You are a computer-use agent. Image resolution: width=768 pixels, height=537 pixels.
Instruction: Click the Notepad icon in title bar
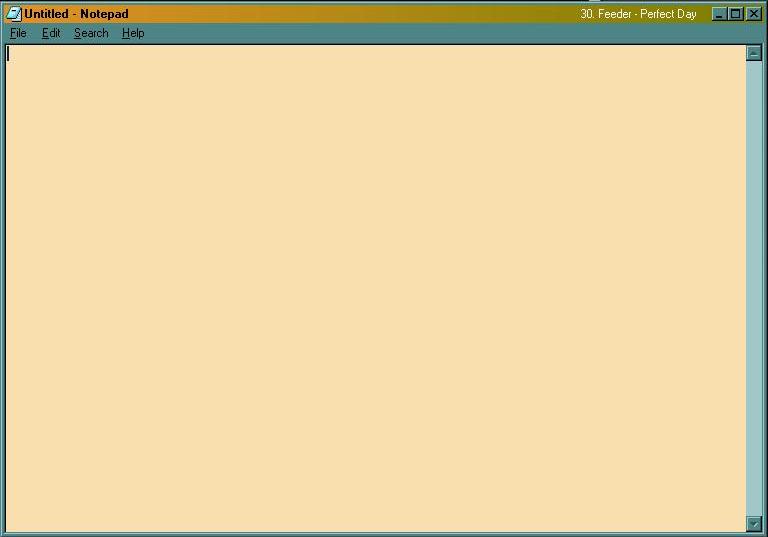(x=14, y=14)
